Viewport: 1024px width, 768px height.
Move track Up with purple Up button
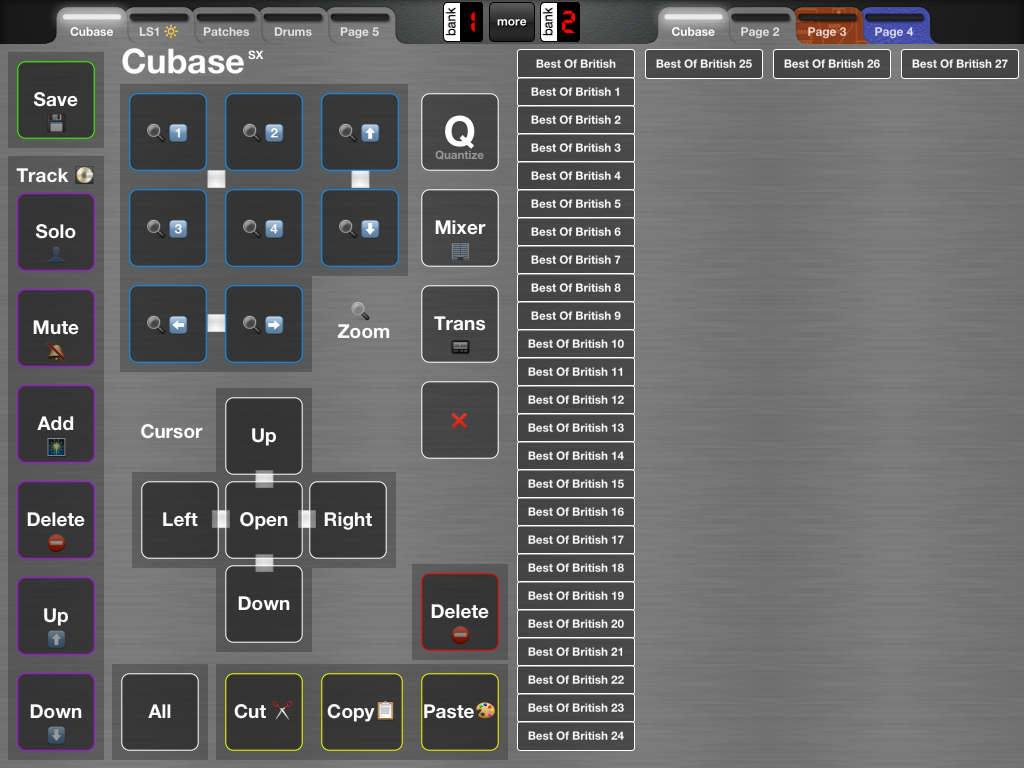[x=56, y=616]
